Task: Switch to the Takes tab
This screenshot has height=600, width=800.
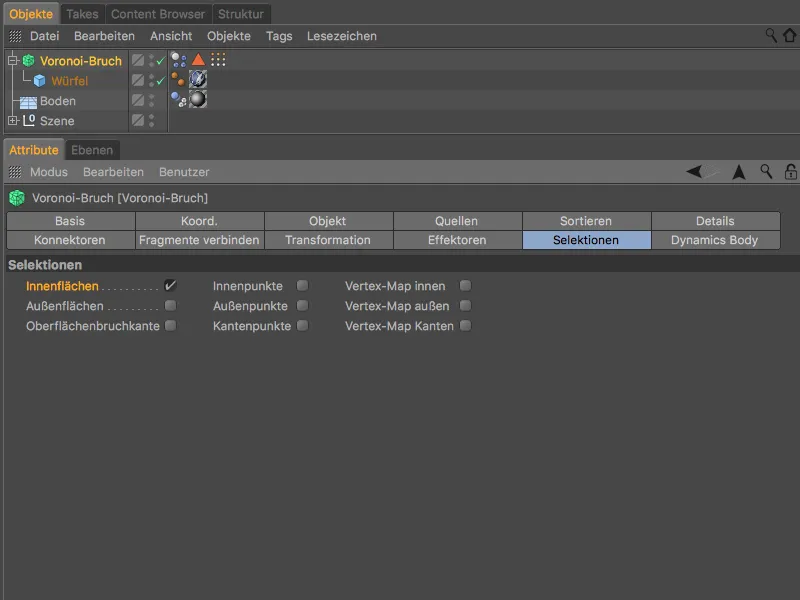Action: 82,14
